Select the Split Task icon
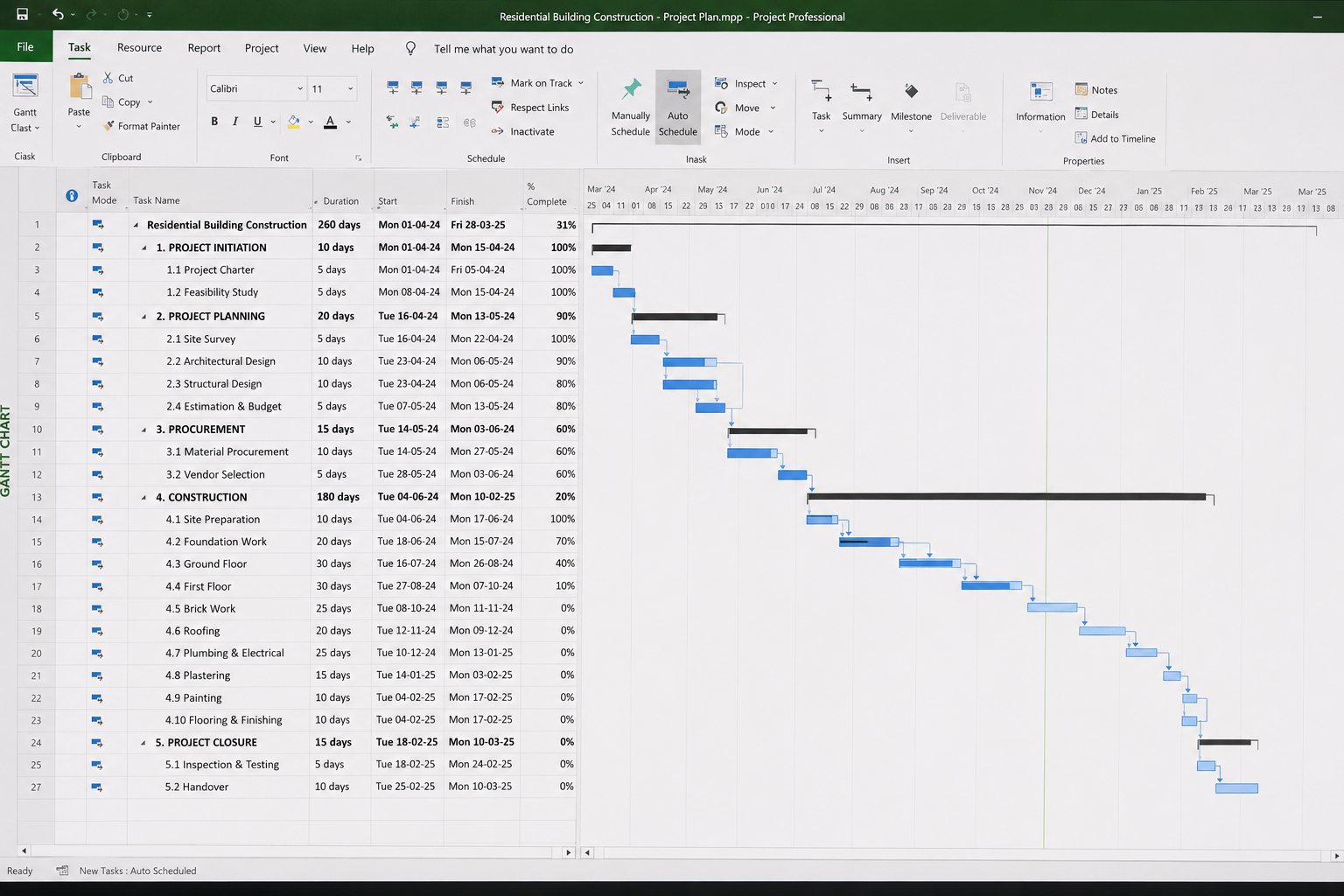Viewport: 1344px width, 896px height. [x=443, y=122]
